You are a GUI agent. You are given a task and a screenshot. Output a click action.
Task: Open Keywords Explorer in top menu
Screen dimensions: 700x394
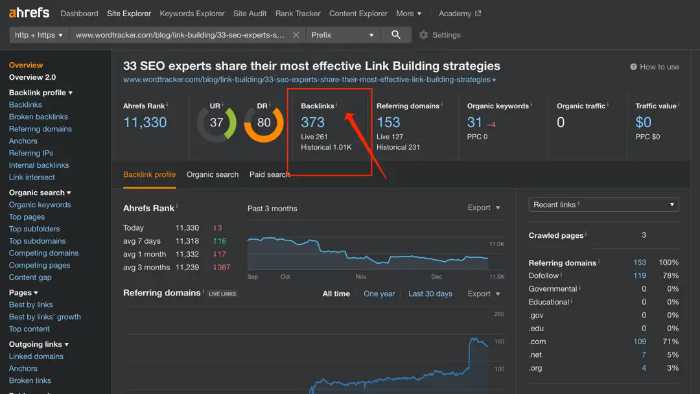[x=192, y=13]
